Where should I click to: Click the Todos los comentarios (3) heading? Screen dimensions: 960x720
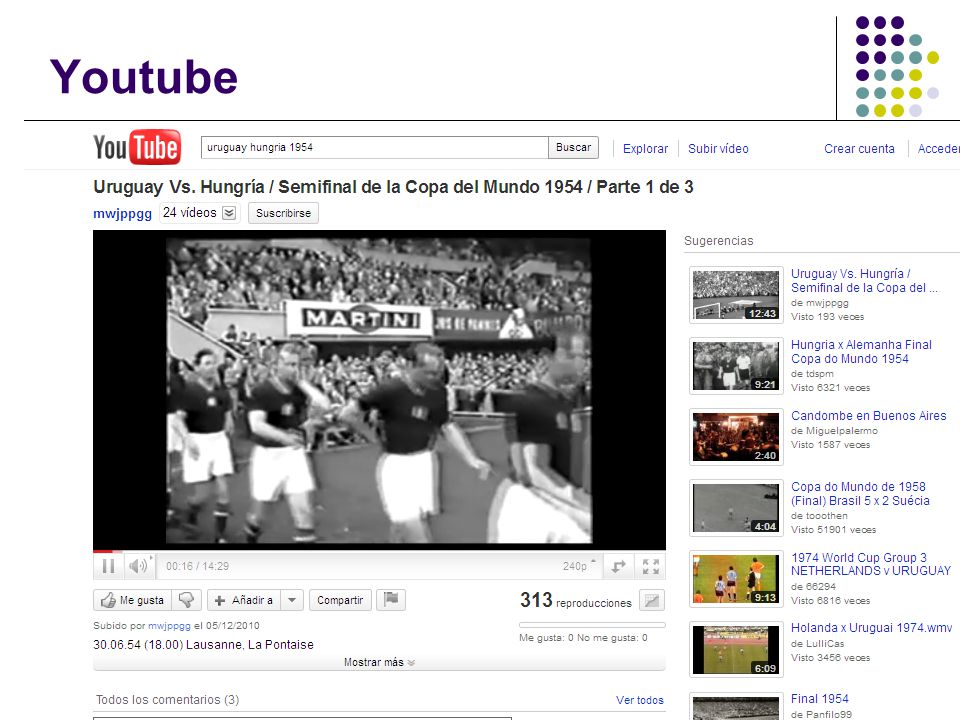click(x=168, y=700)
